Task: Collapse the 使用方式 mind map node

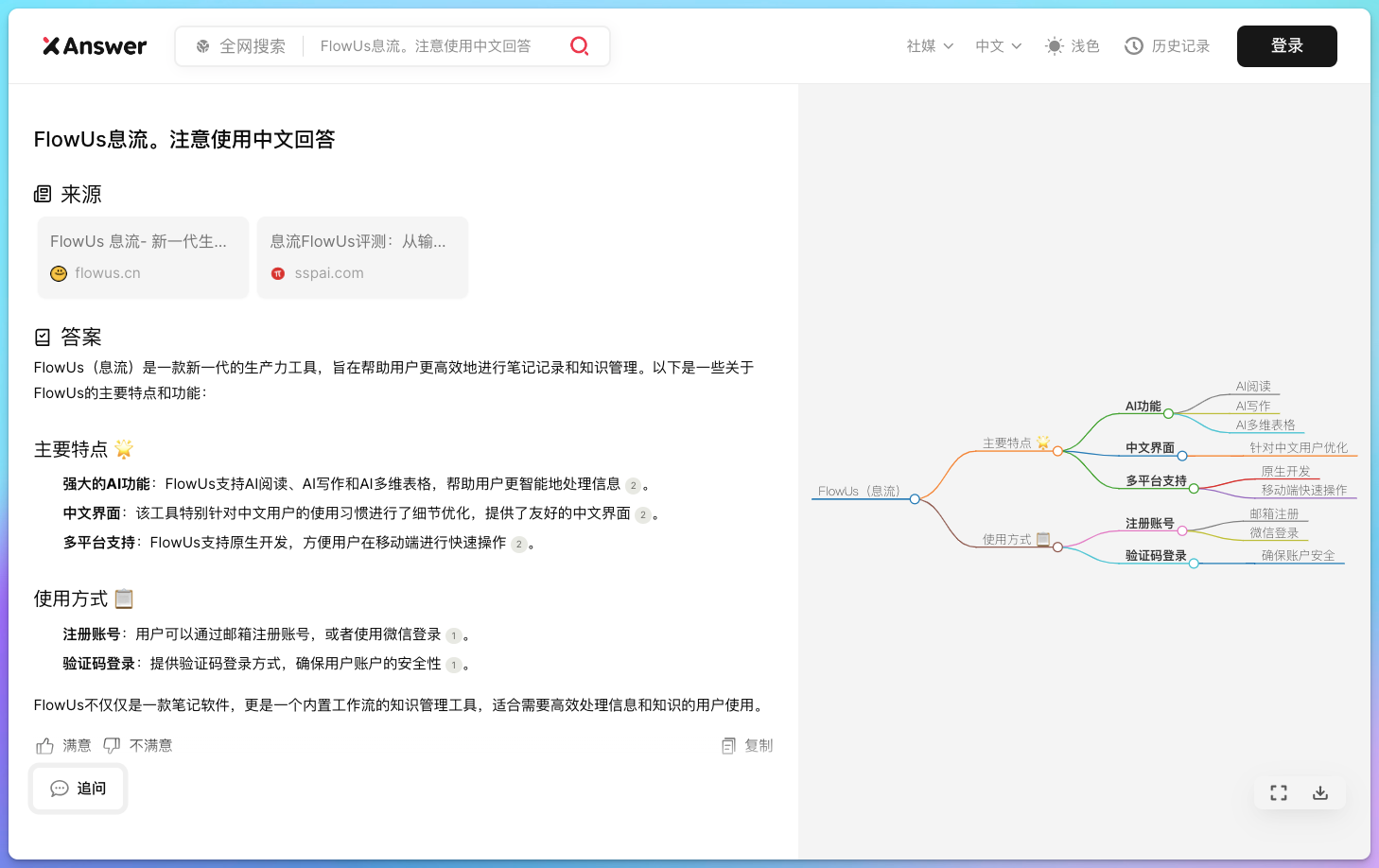Action: pyautogui.click(x=1057, y=547)
